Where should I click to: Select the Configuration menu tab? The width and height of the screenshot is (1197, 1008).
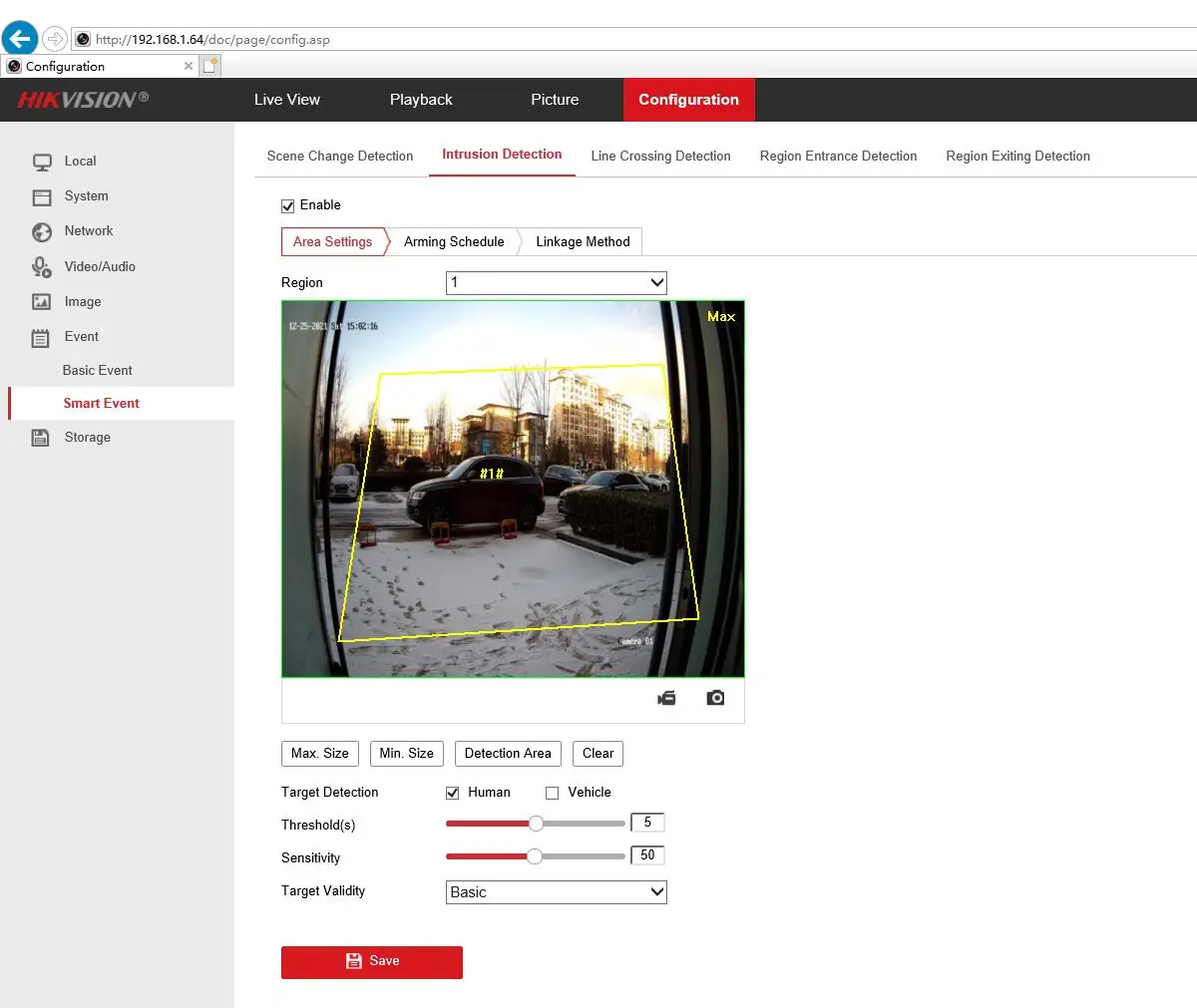[x=688, y=100]
